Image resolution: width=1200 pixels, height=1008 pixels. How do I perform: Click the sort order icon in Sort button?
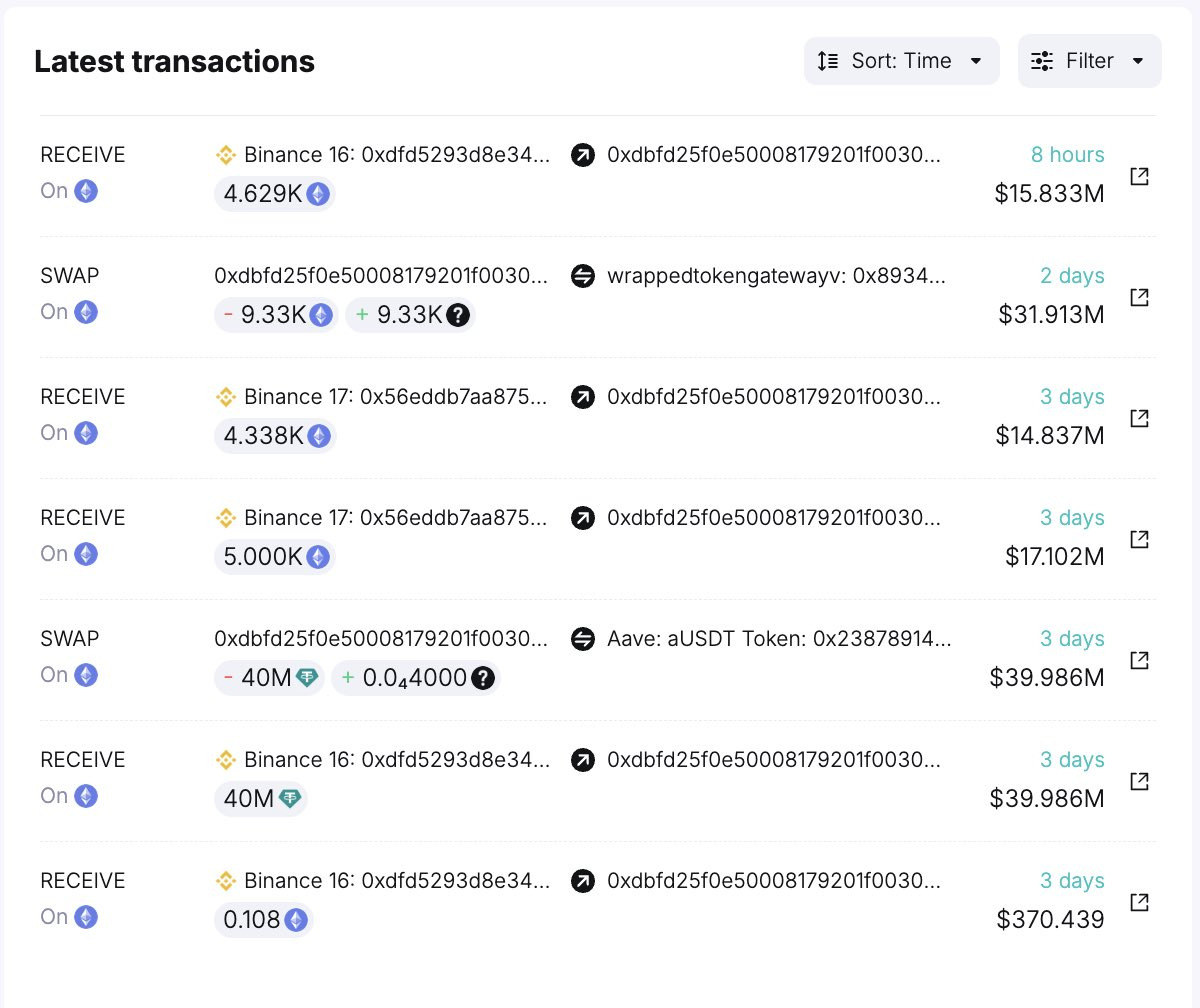pos(828,61)
